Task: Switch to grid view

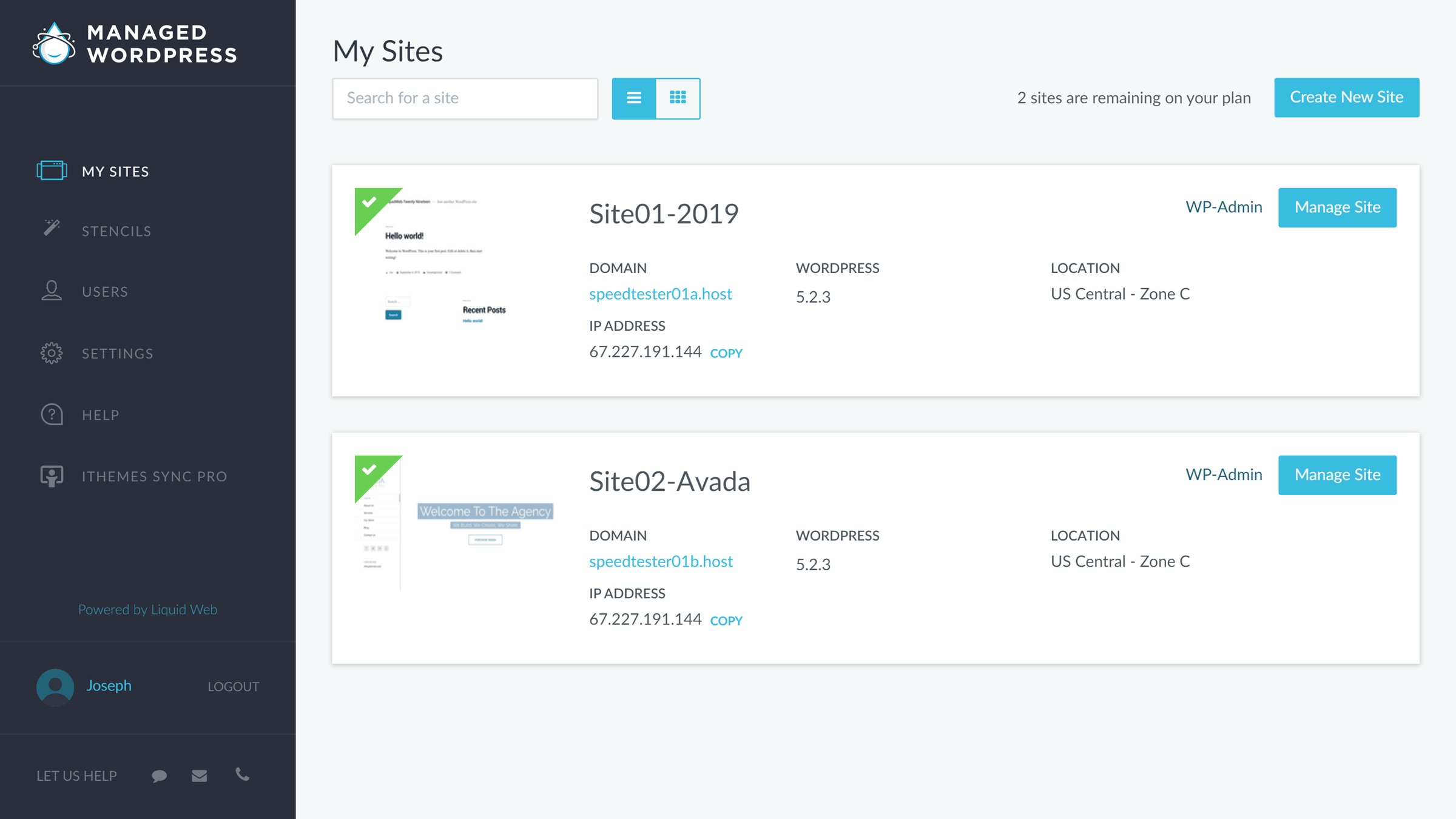Action: tap(678, 98)
